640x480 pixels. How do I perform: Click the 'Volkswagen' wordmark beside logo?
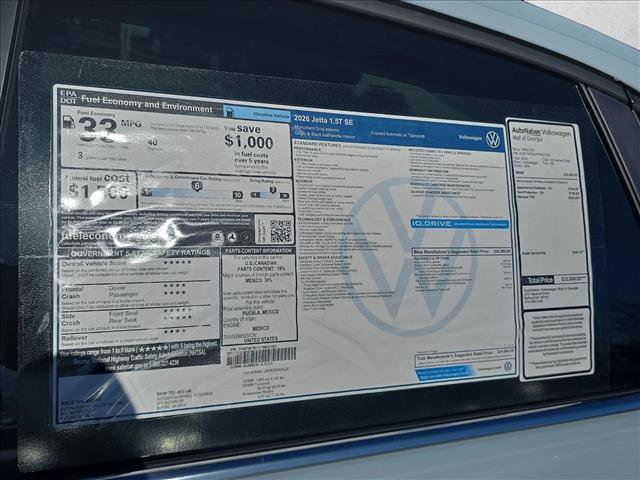point(470,138)
